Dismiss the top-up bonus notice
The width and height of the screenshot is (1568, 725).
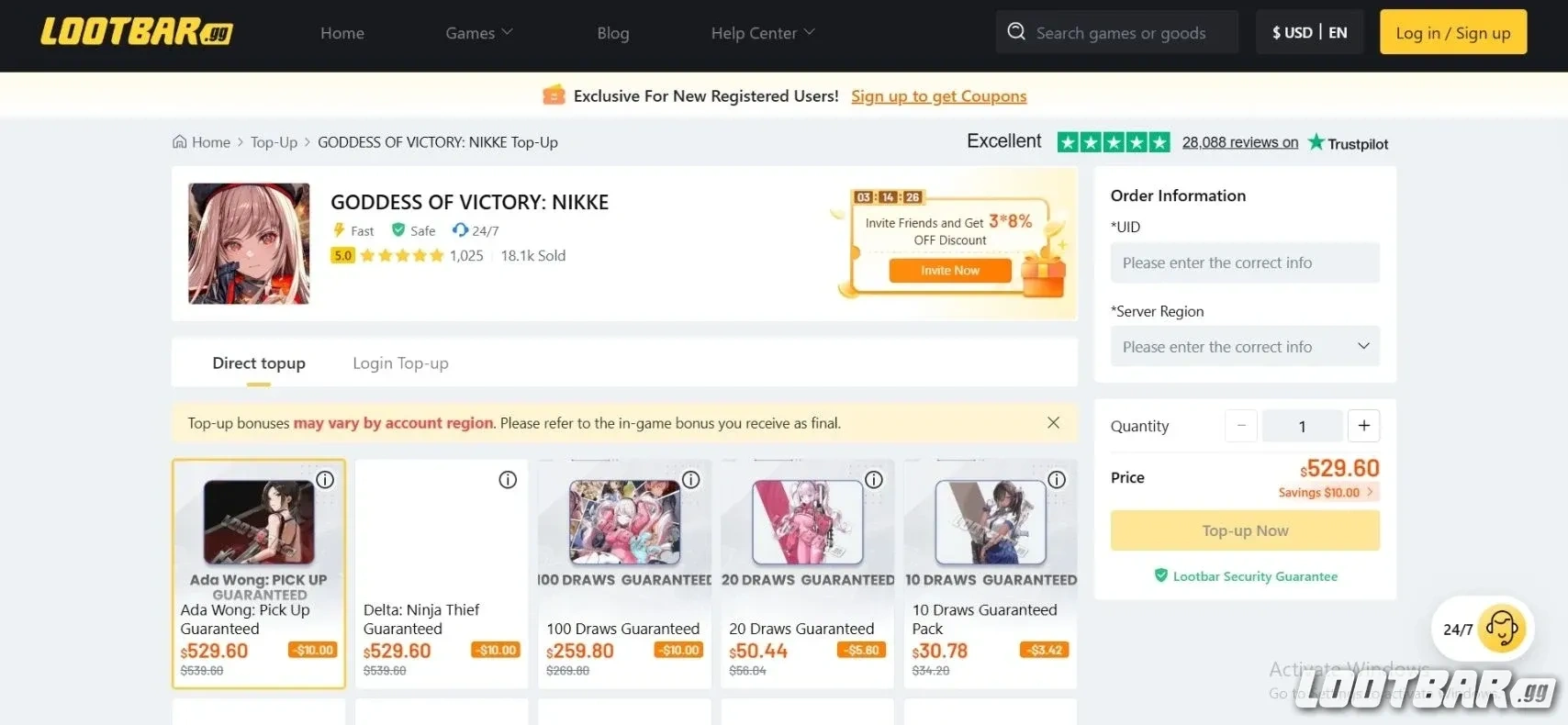pos(1053,423)
